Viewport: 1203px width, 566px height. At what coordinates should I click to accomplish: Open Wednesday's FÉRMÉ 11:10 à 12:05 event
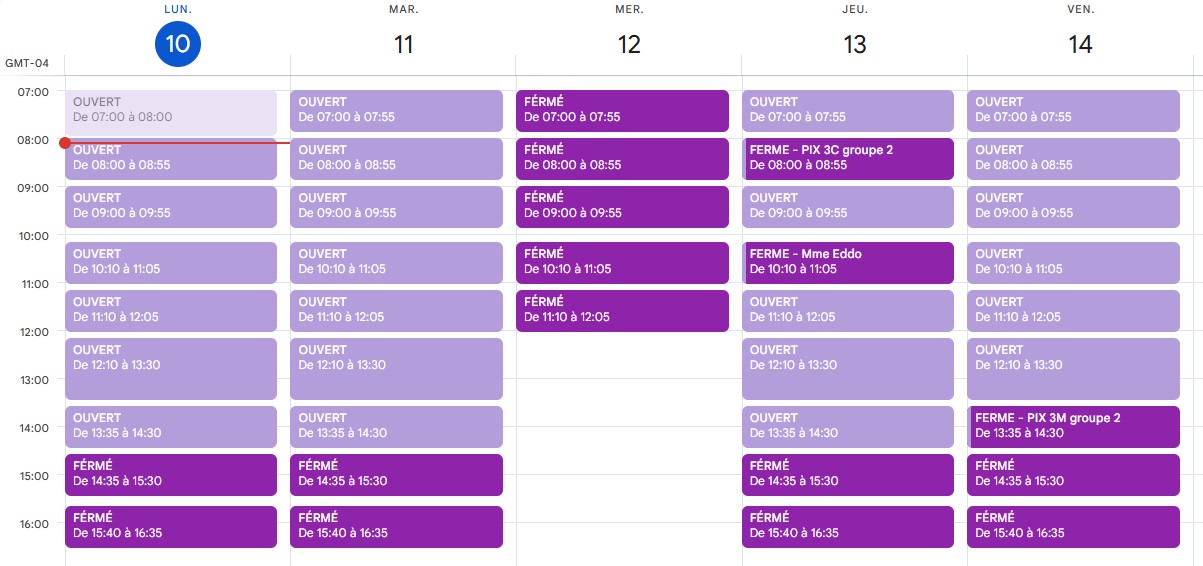coord(622,310)
